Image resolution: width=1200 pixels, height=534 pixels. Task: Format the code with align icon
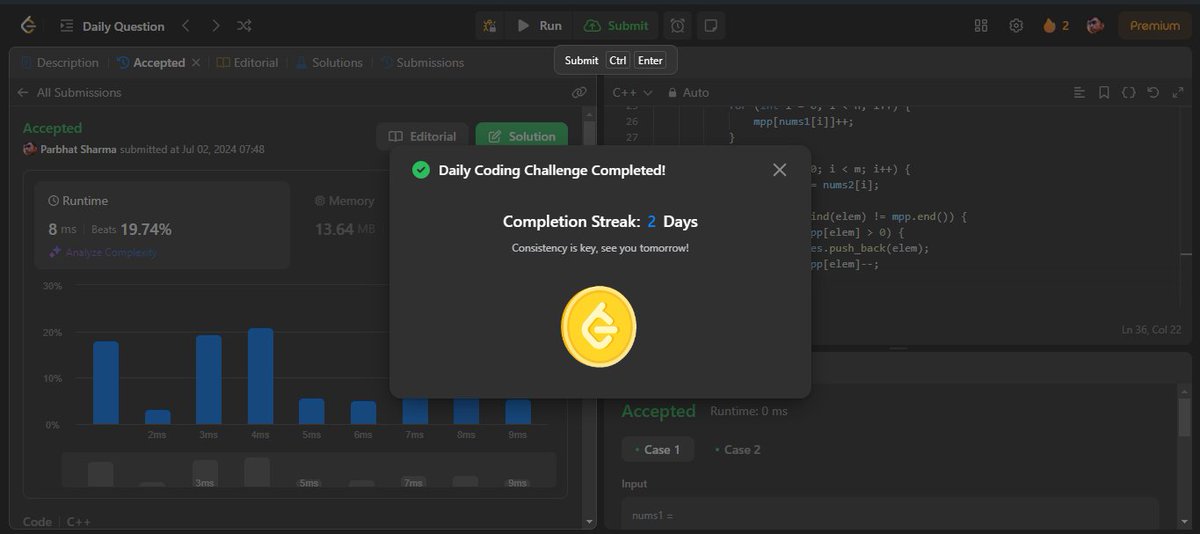coord(1079,92)
